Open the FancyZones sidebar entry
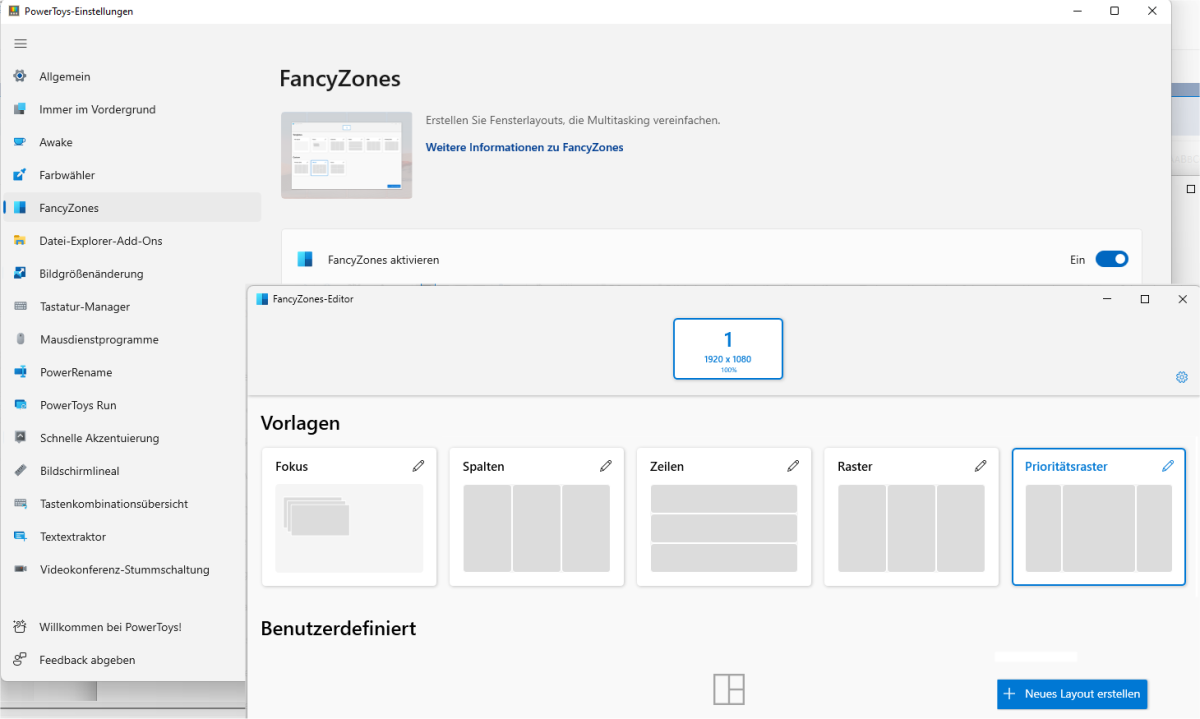1200x719 pixels. [x=131, y=208]
